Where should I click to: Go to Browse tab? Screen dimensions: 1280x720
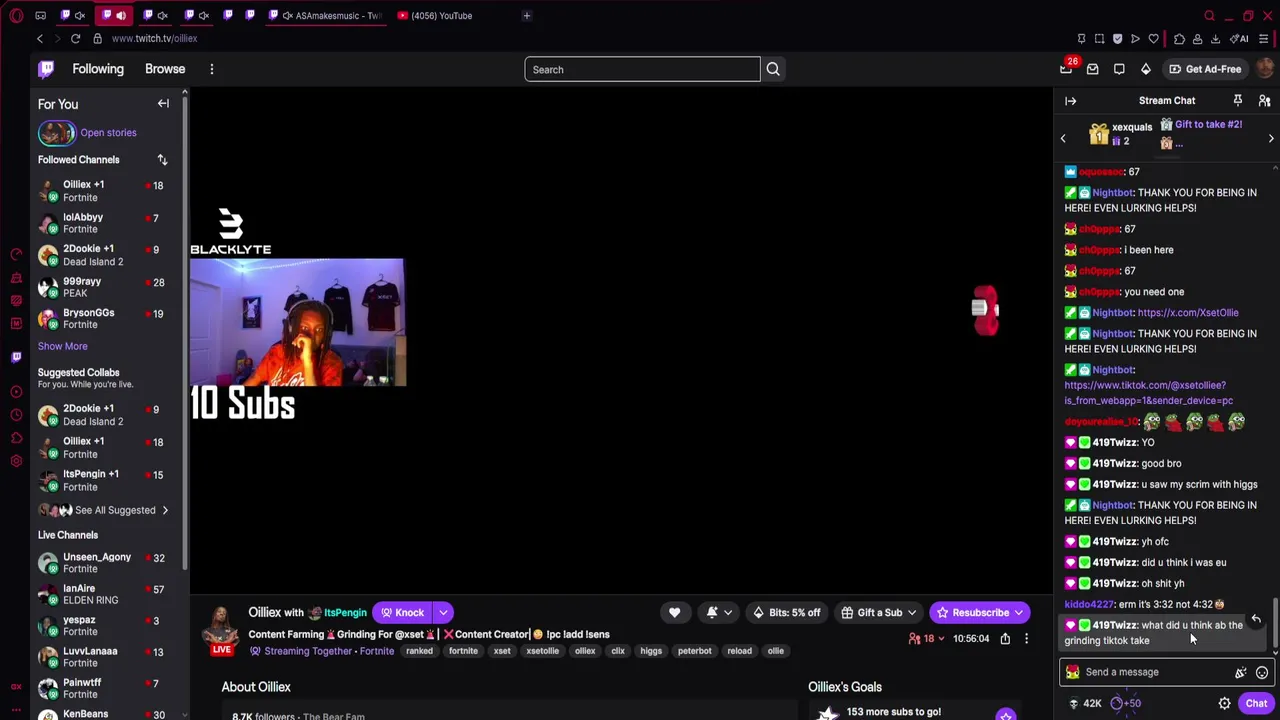pyautogui.click(x=165, y=69)
